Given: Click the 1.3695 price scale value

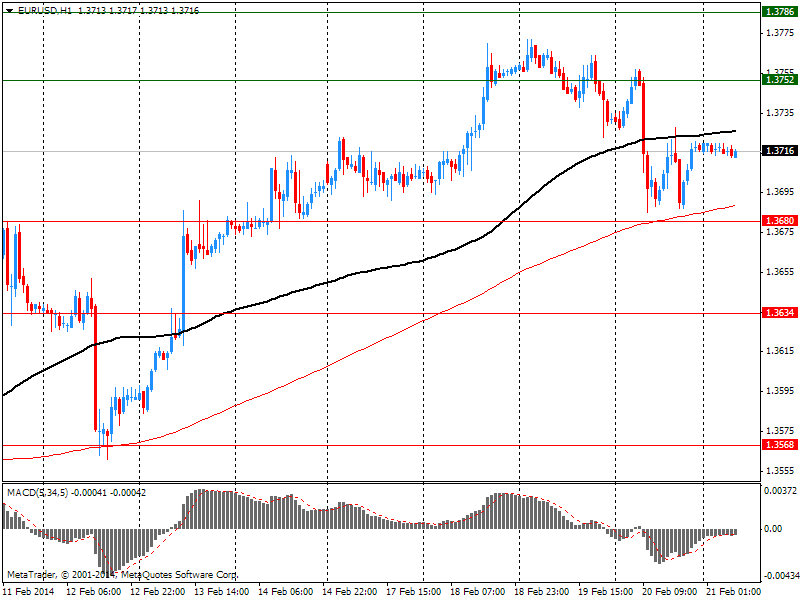Looking at the screenshot, I should point(781,192).
